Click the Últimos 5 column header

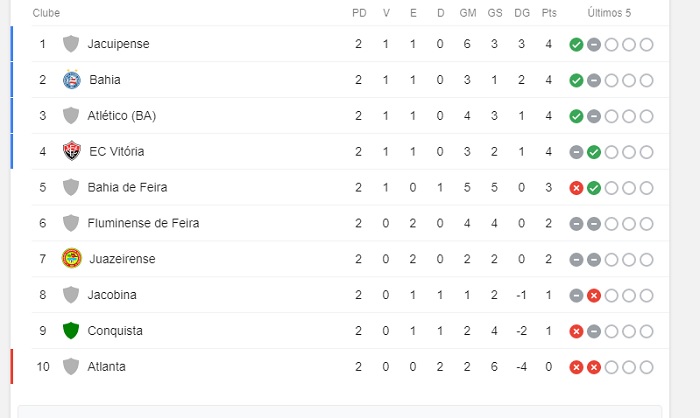[x=609, y=13]
